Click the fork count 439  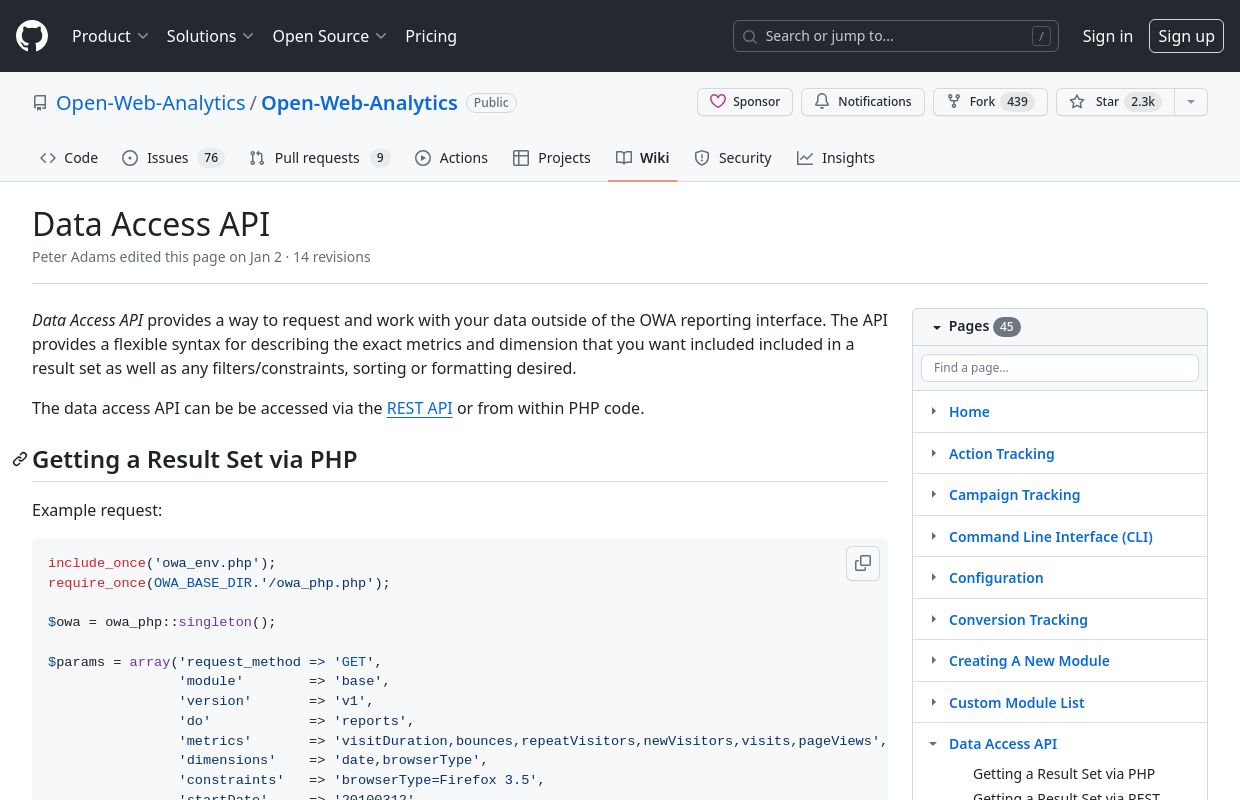tap(1018, 102)
